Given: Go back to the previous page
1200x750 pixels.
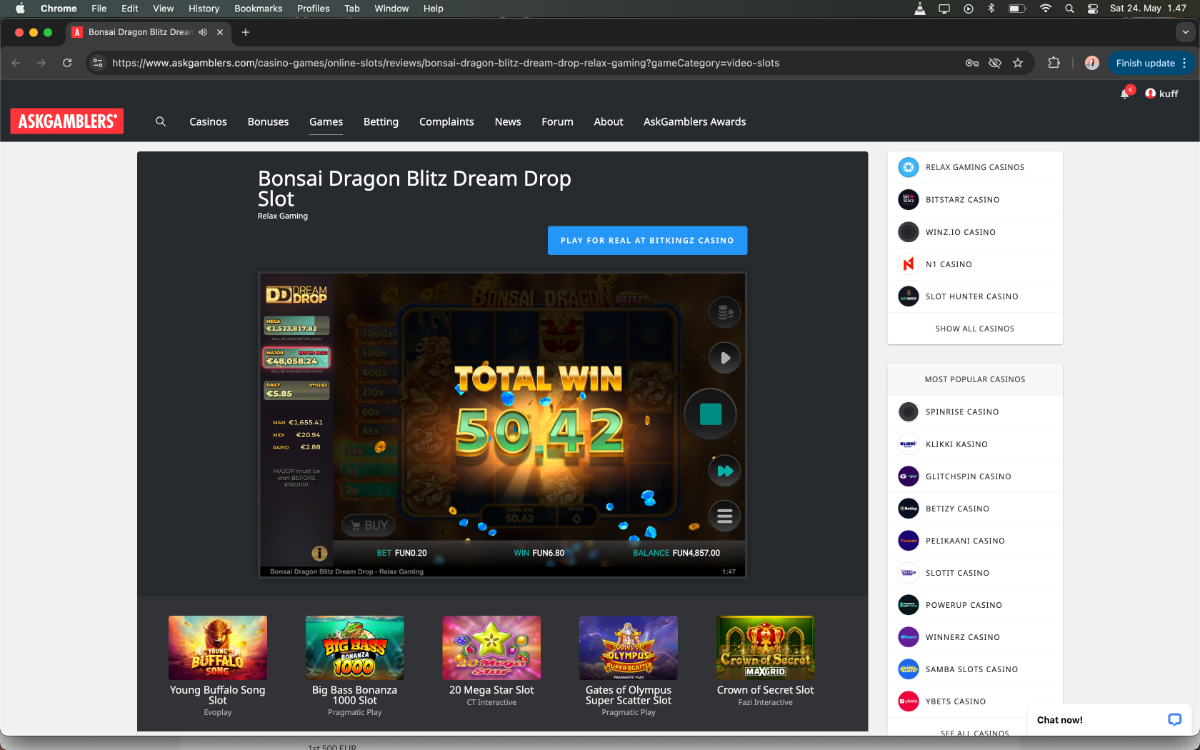Looking at the screenshot, I should [15, 63].
